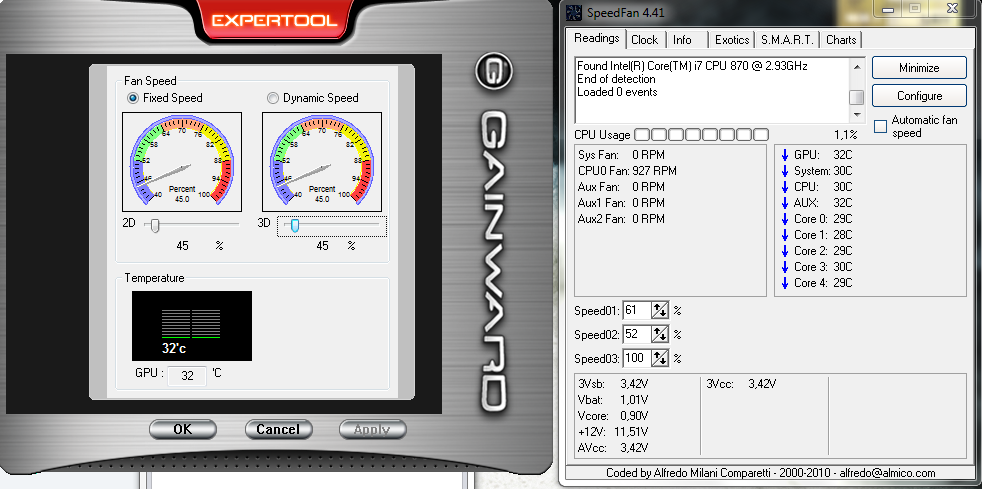
Task: Click the Speed03 value field
Action: click(x=636, y=359)
